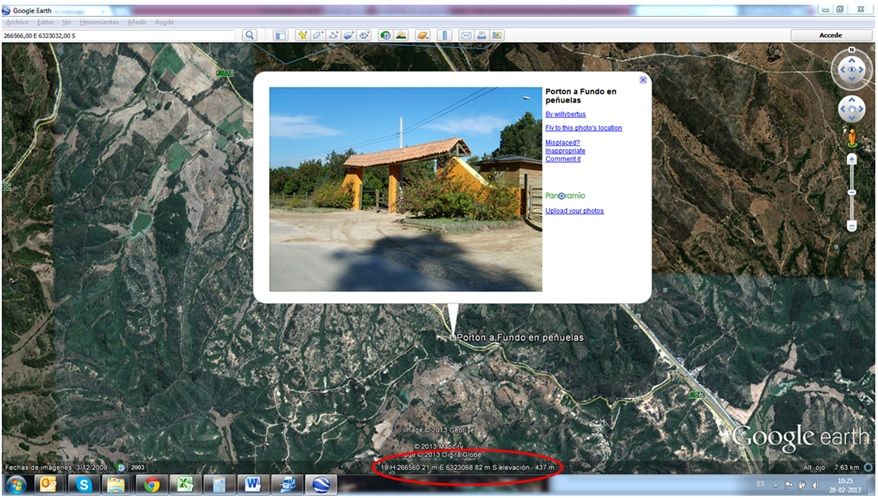This screenshot has width=878, height=498.
Task: Zoom in with the plus button
Action: coord(852,160)
